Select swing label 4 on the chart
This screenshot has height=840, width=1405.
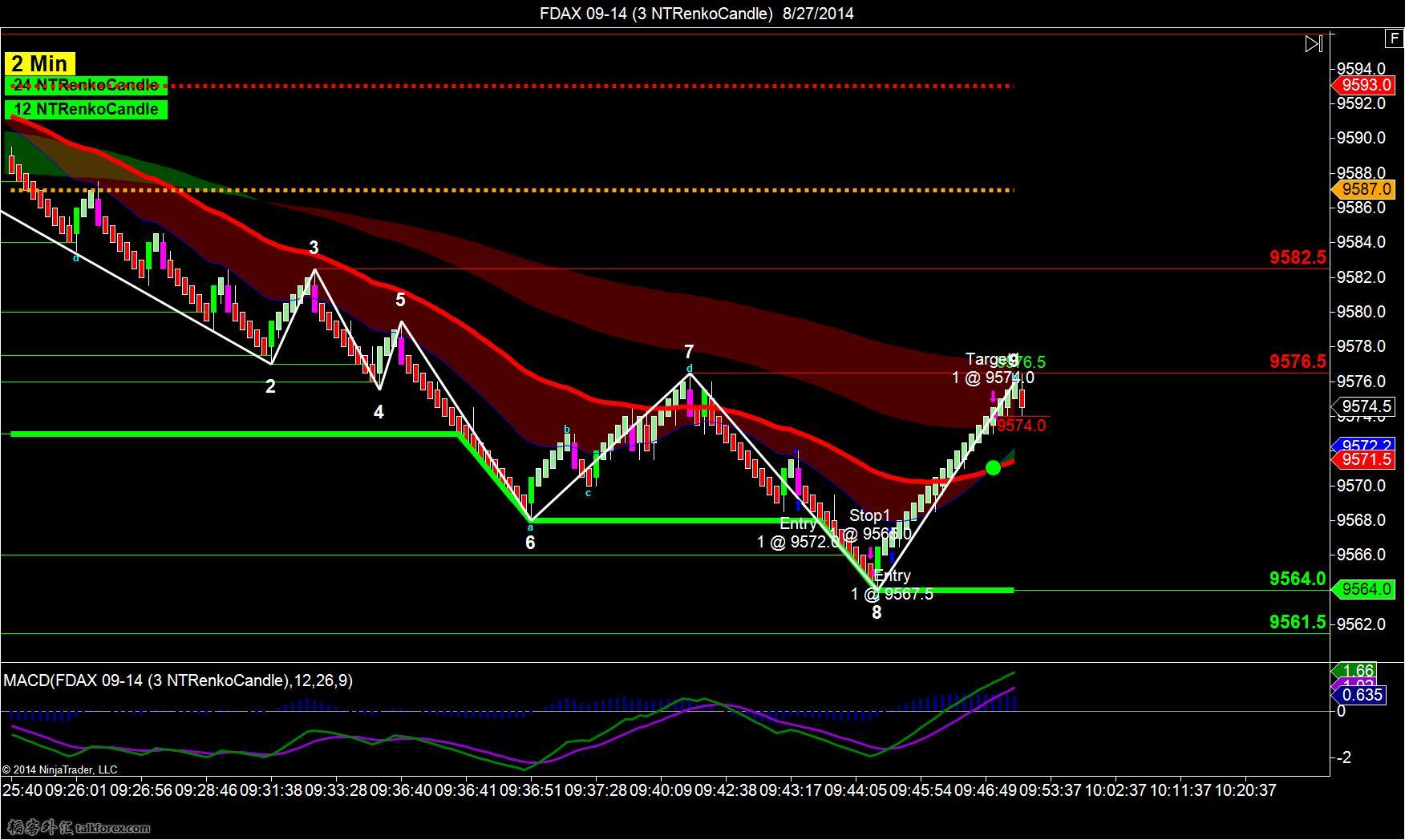point(379,412)
